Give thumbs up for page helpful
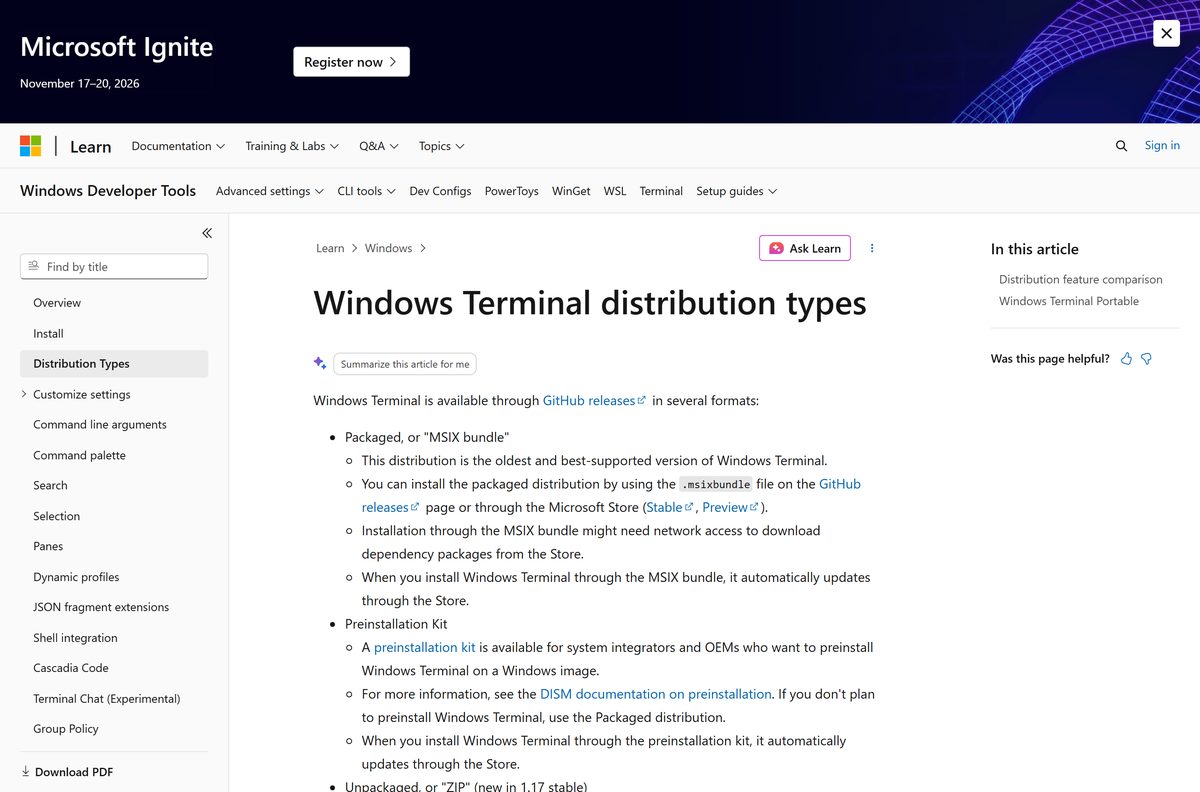The height and width of the screenshot is (792, 1200). point(1127,359)
